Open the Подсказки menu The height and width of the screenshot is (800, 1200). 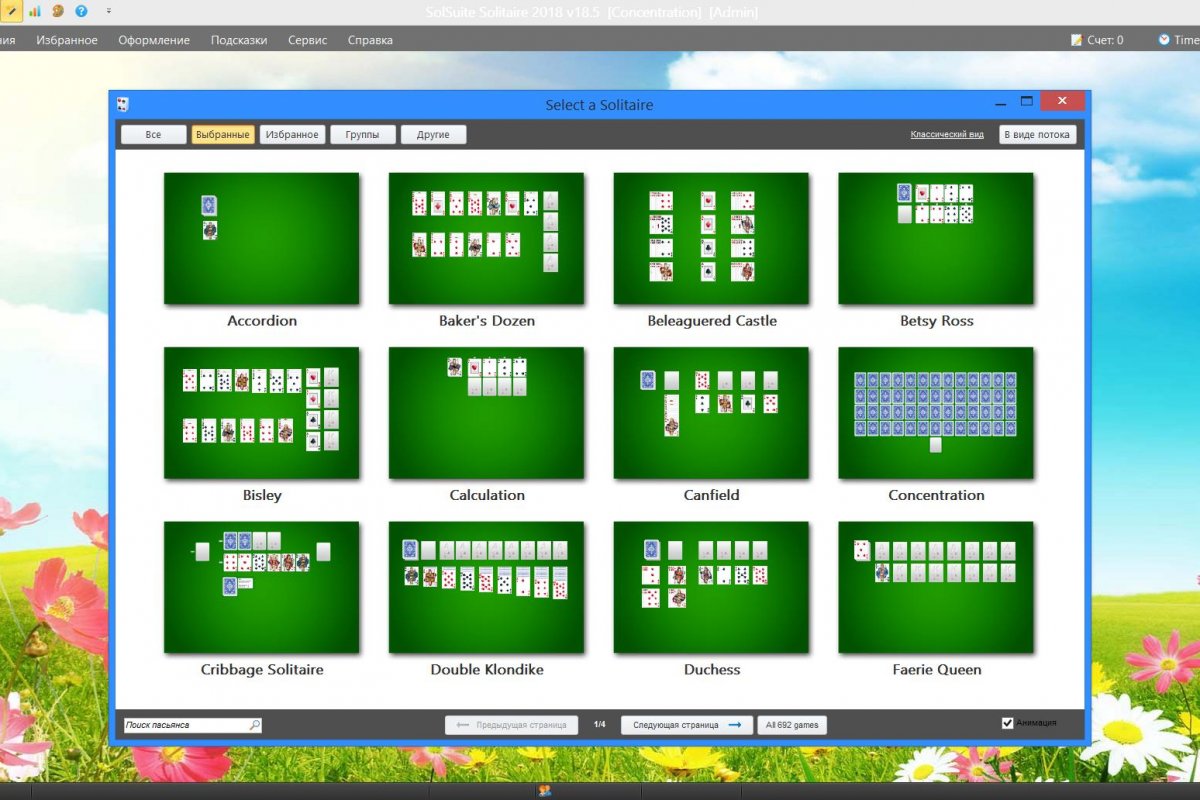(239, 40)
